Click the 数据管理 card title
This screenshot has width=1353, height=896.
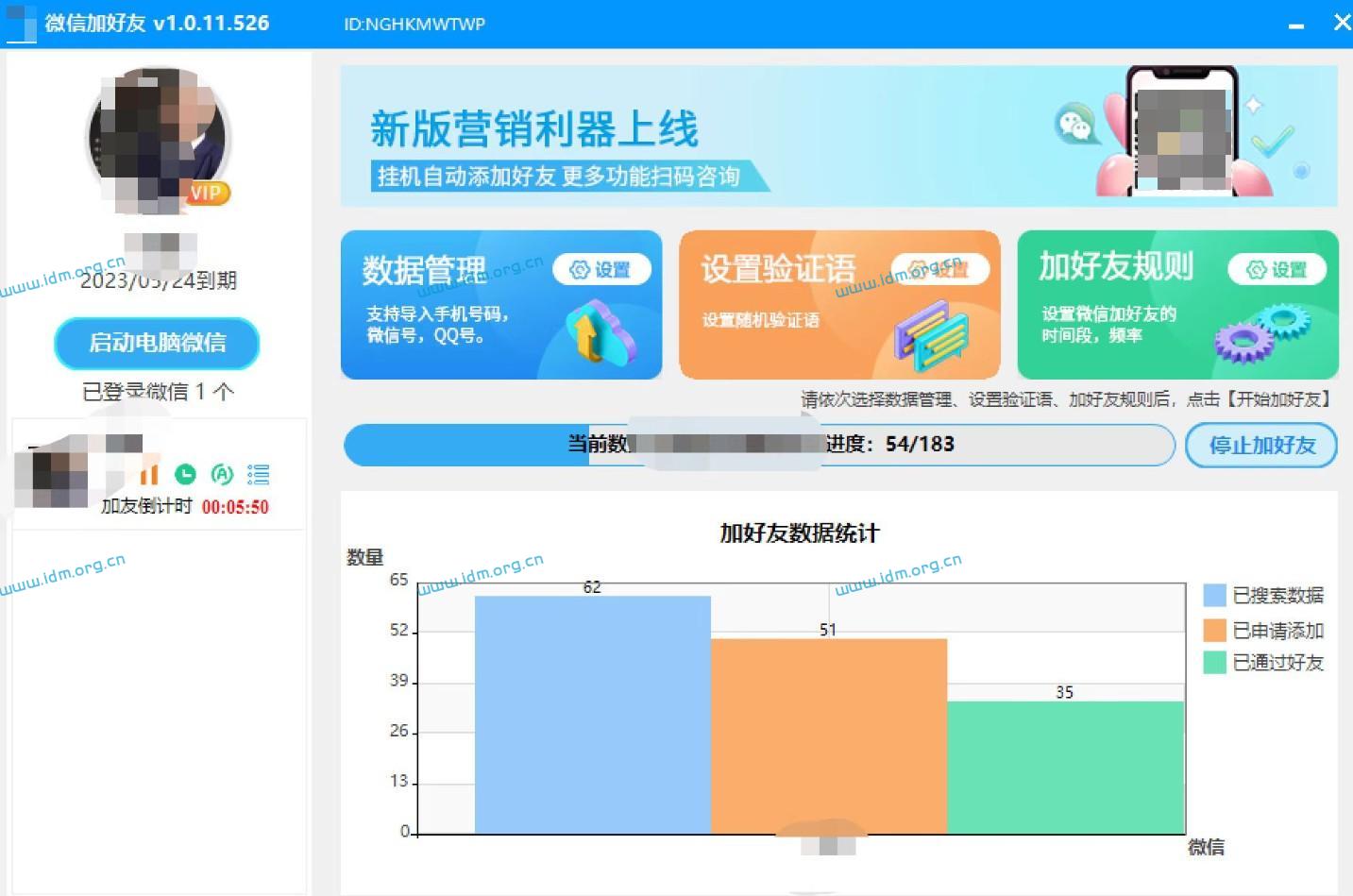(x=424, y=270)
